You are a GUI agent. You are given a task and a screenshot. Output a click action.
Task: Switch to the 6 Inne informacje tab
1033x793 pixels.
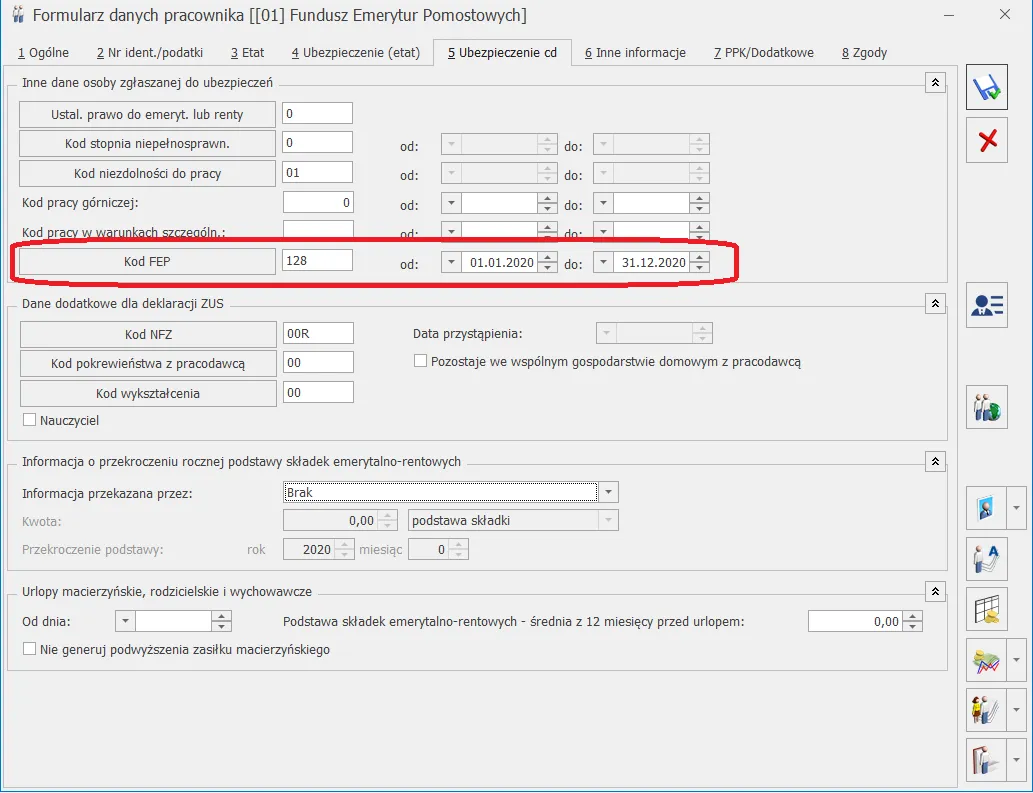coord(635,53)
